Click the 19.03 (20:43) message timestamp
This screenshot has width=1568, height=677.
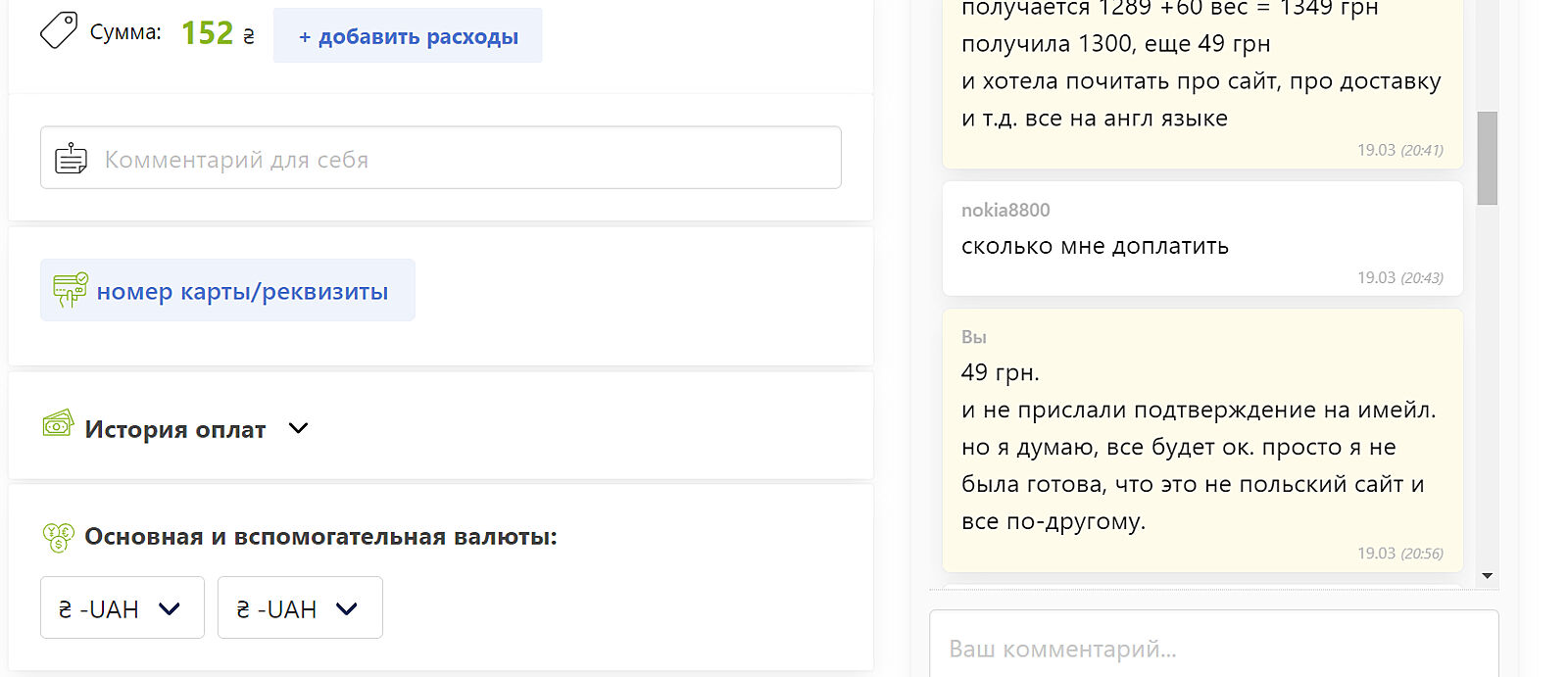click(x=1399, y=278)
